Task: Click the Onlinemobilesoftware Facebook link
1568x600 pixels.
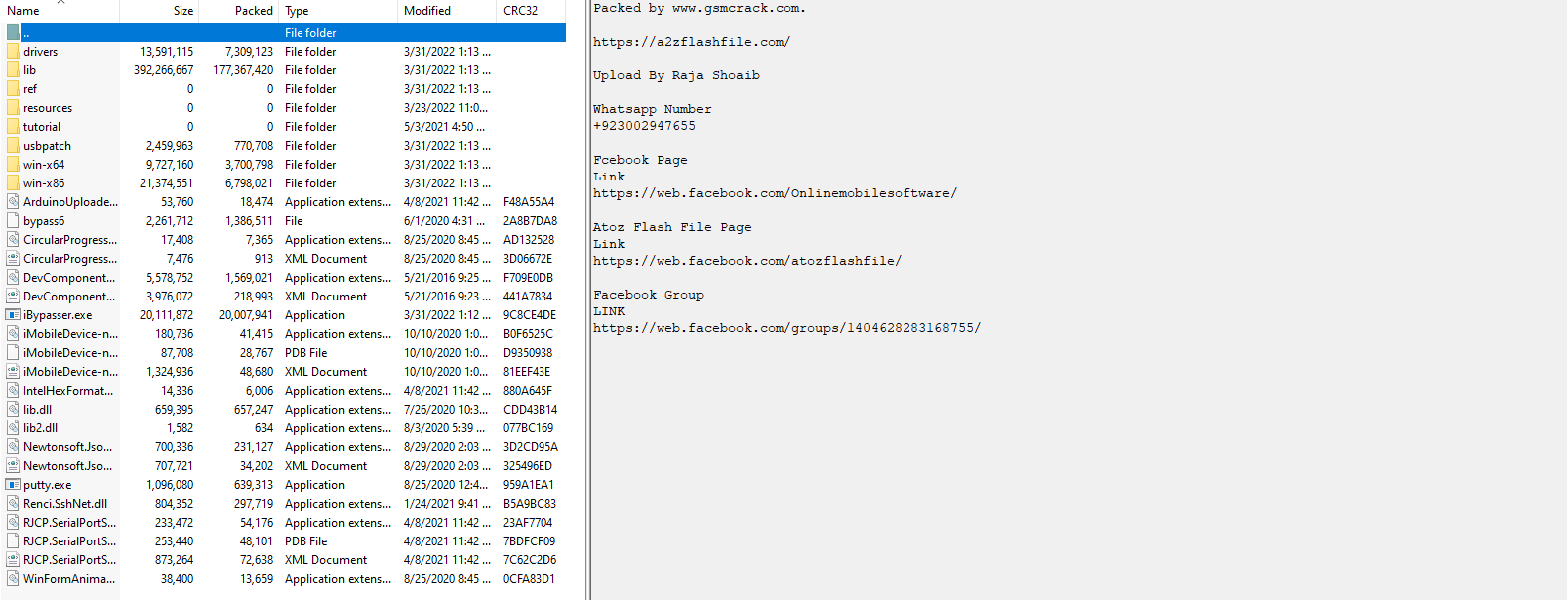Action: pyautogui.click(x=775, y=193)
